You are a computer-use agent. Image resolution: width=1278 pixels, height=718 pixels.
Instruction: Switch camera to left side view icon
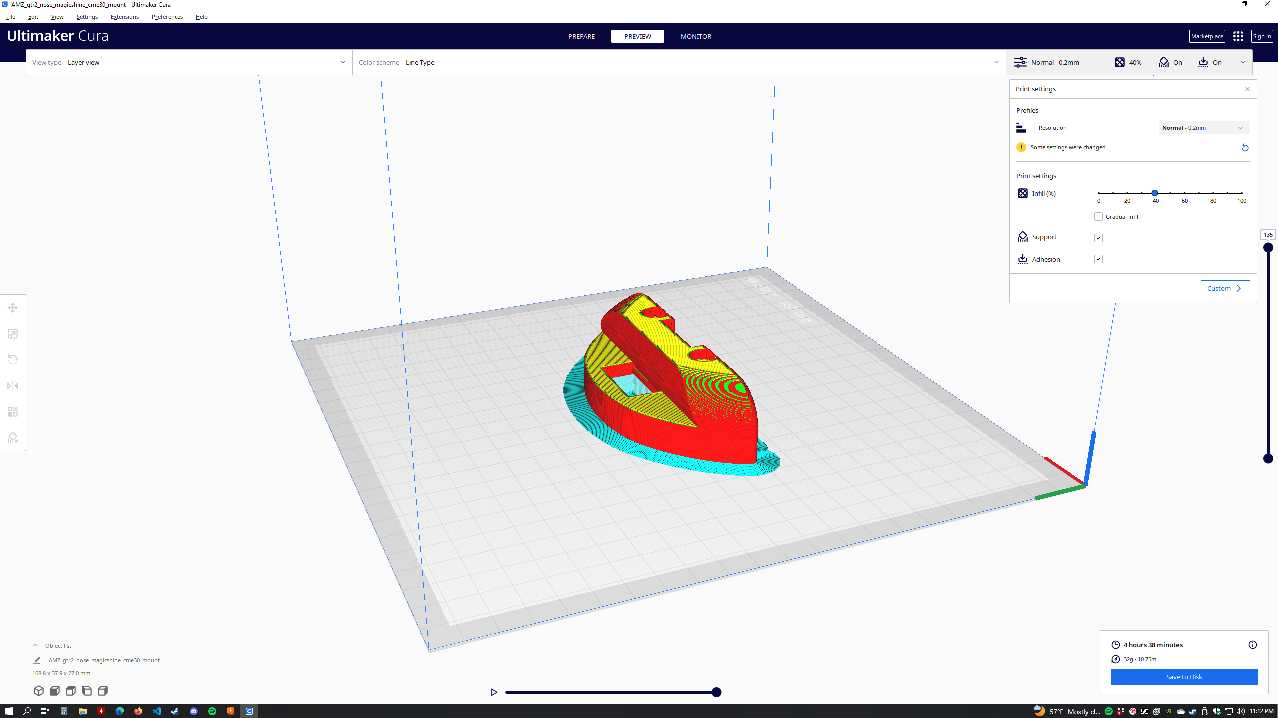pyautogui.click(x=87, y=691)
